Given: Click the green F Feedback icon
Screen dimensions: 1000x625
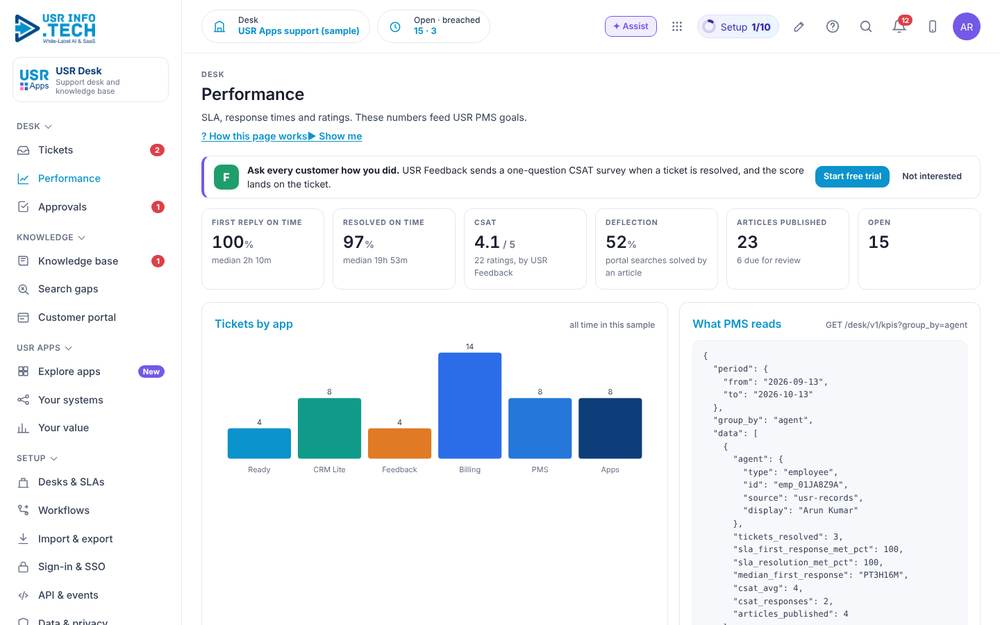Looking at the screenshot, I should click(x=226, y=177).
